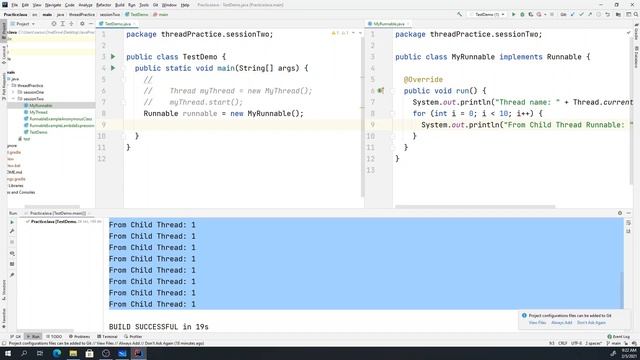Viewport: 640px width, 360px height.
Task: Open Run panel settings gear
Action: (x=620, y=213)
